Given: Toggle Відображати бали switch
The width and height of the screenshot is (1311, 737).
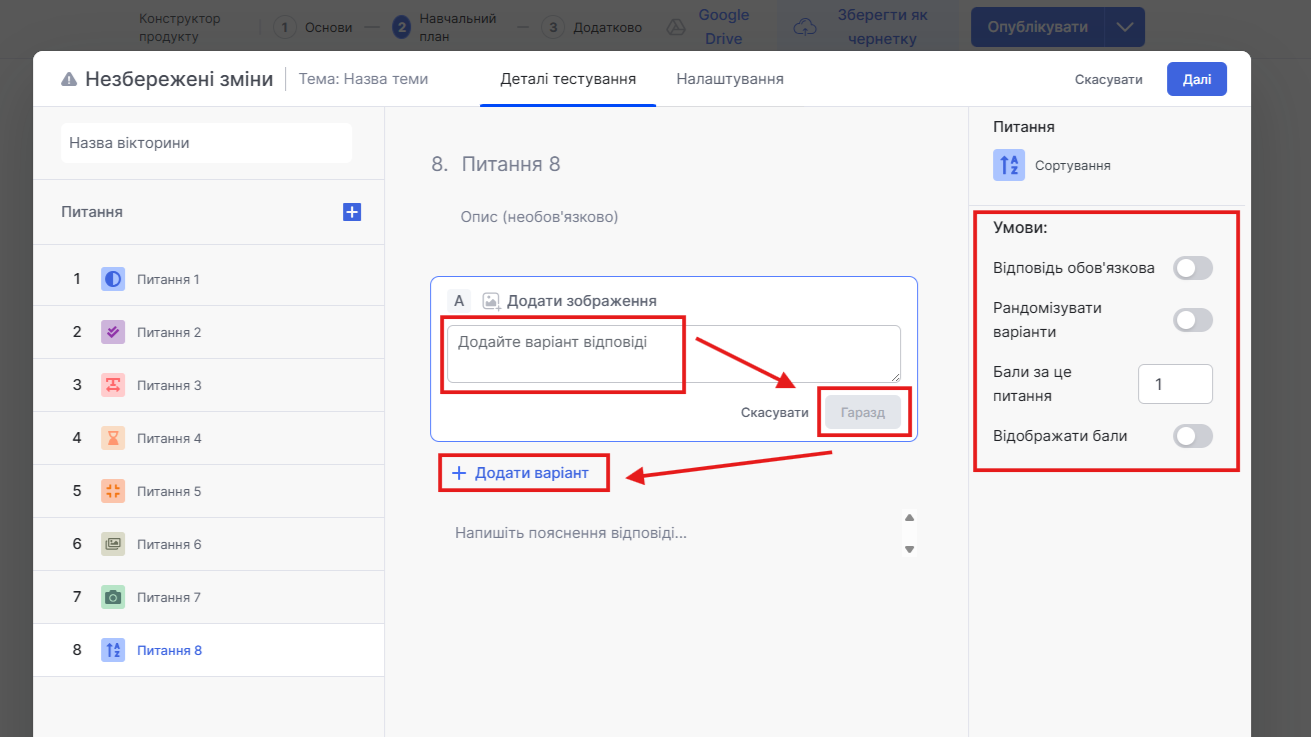Looking at the screenshot, I should click(x=1192, y=436).
